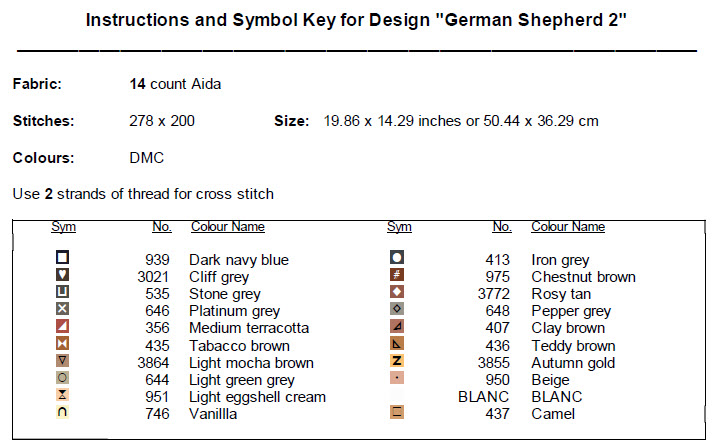
Task: Select the Light eggshell cream colour name
Action: click(x=257, y=396)
